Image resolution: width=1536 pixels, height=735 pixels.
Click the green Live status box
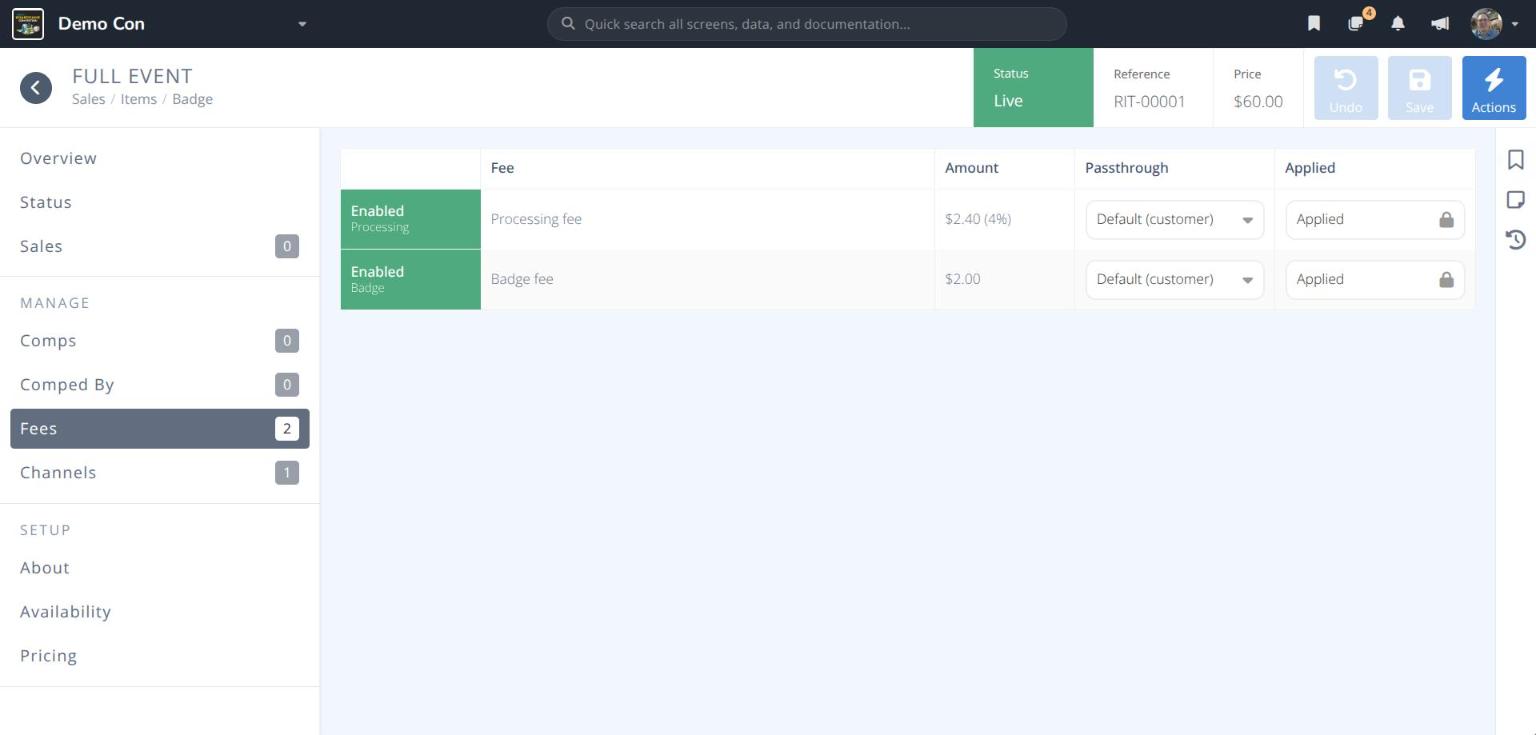coord(1033,88)
